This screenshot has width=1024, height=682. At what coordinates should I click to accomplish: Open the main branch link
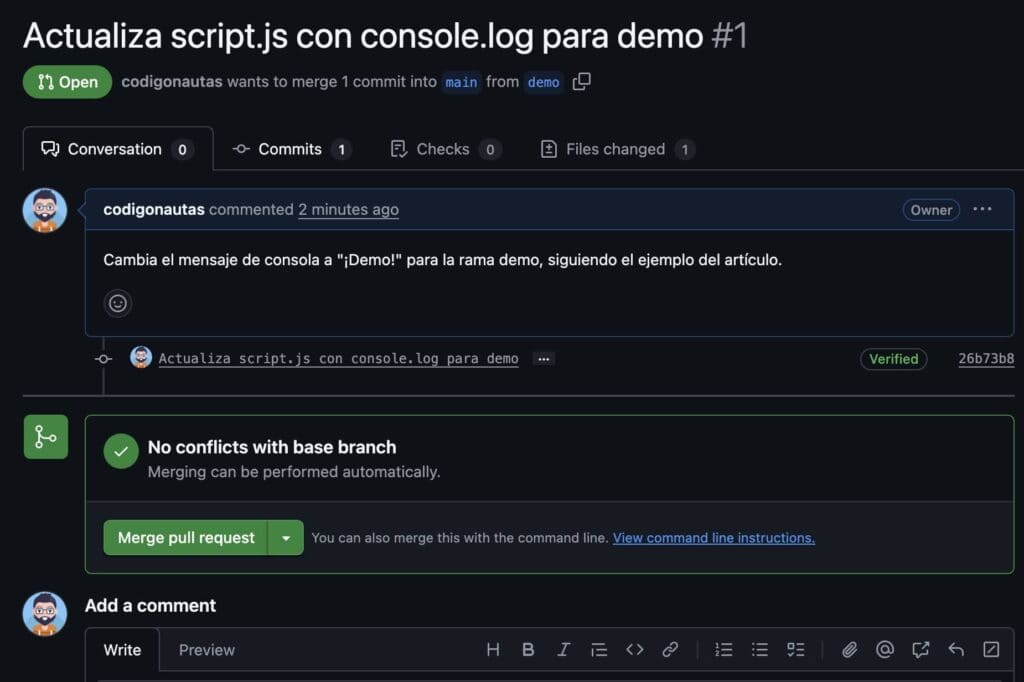pos(461,82)
